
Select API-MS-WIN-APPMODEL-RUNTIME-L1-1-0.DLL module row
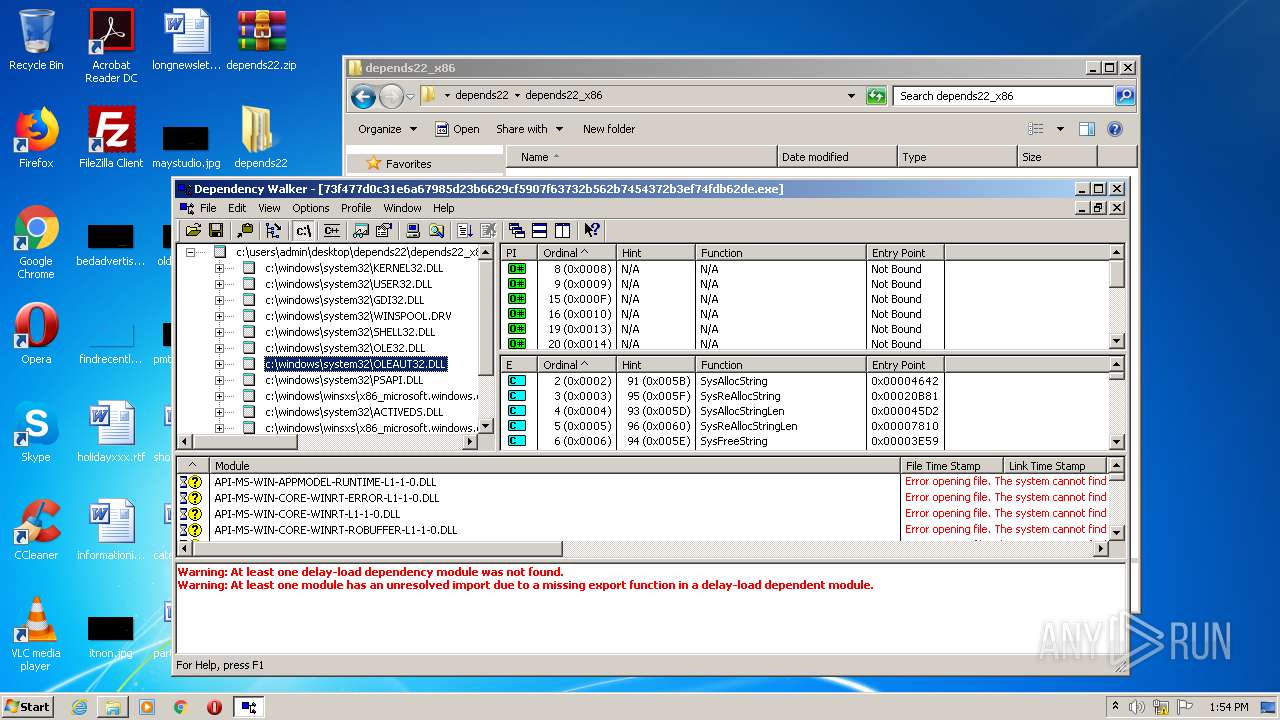pos(642,482)
